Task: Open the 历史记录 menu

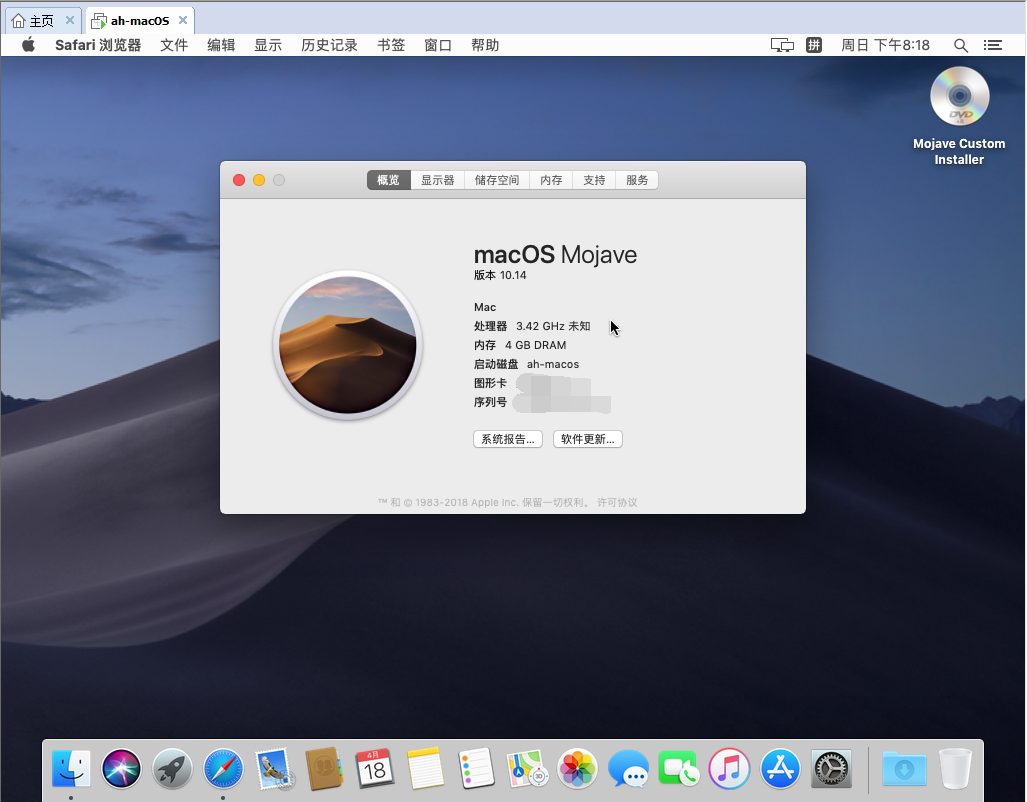Action: [329, 45]
